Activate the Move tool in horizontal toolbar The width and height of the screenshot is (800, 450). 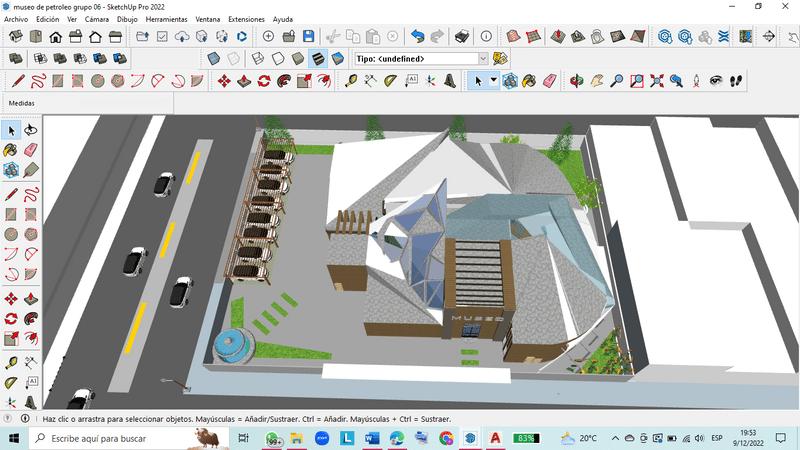224,81
